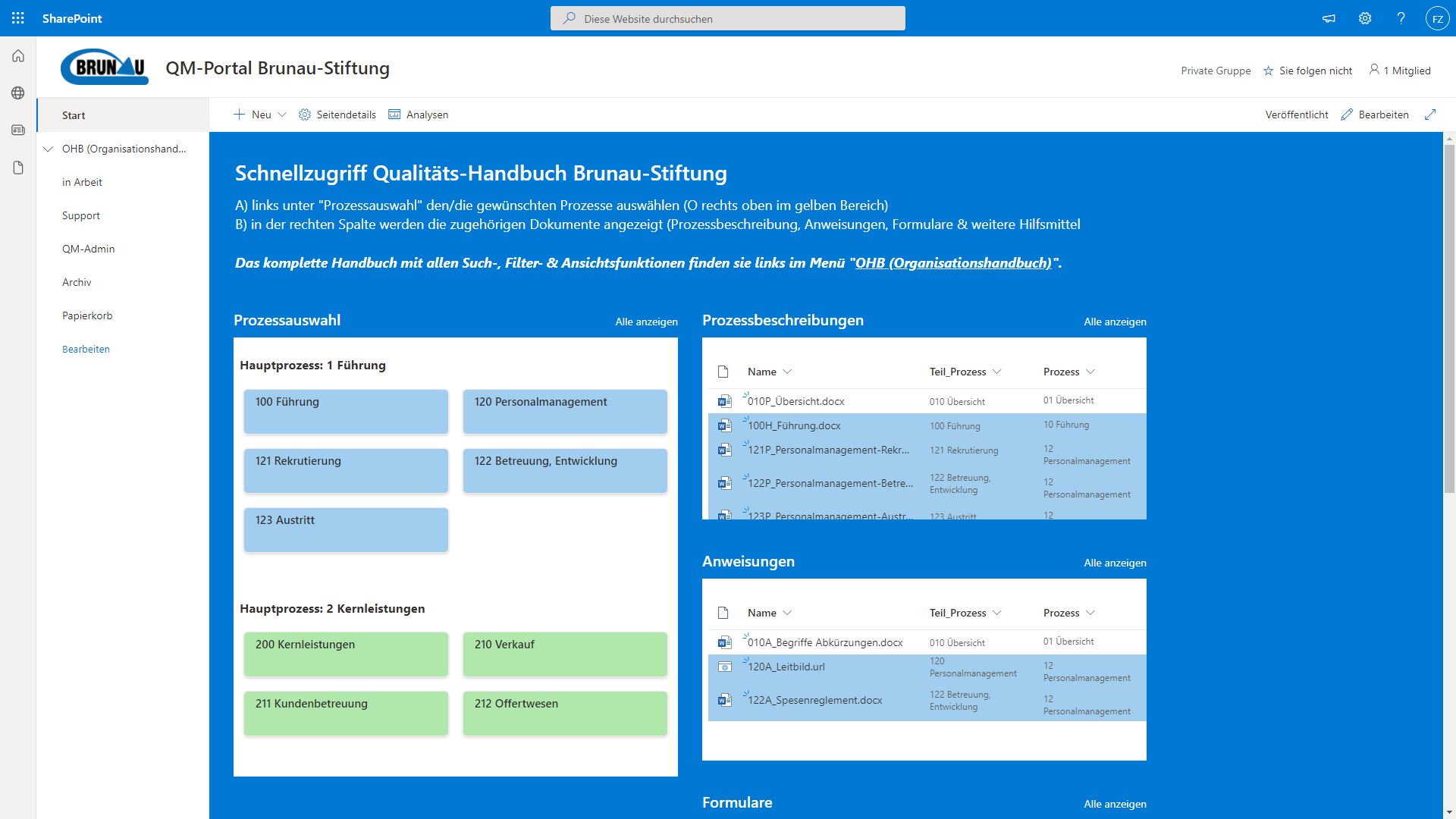This screenshot has width=1456, height=819.
Task: Open the Neu dropdown chevron
Action: tap(282, 115)
